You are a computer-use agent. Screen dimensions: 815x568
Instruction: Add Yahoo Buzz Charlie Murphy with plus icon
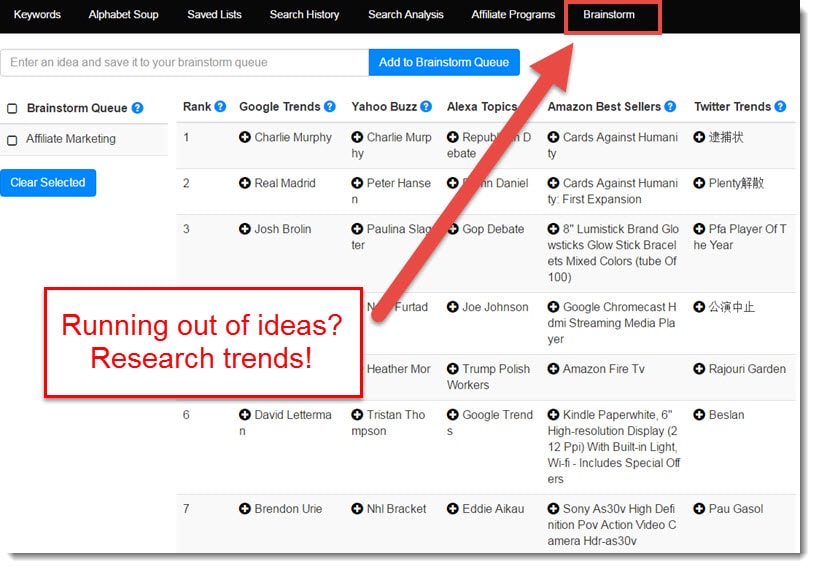click(x=357, y=137)
